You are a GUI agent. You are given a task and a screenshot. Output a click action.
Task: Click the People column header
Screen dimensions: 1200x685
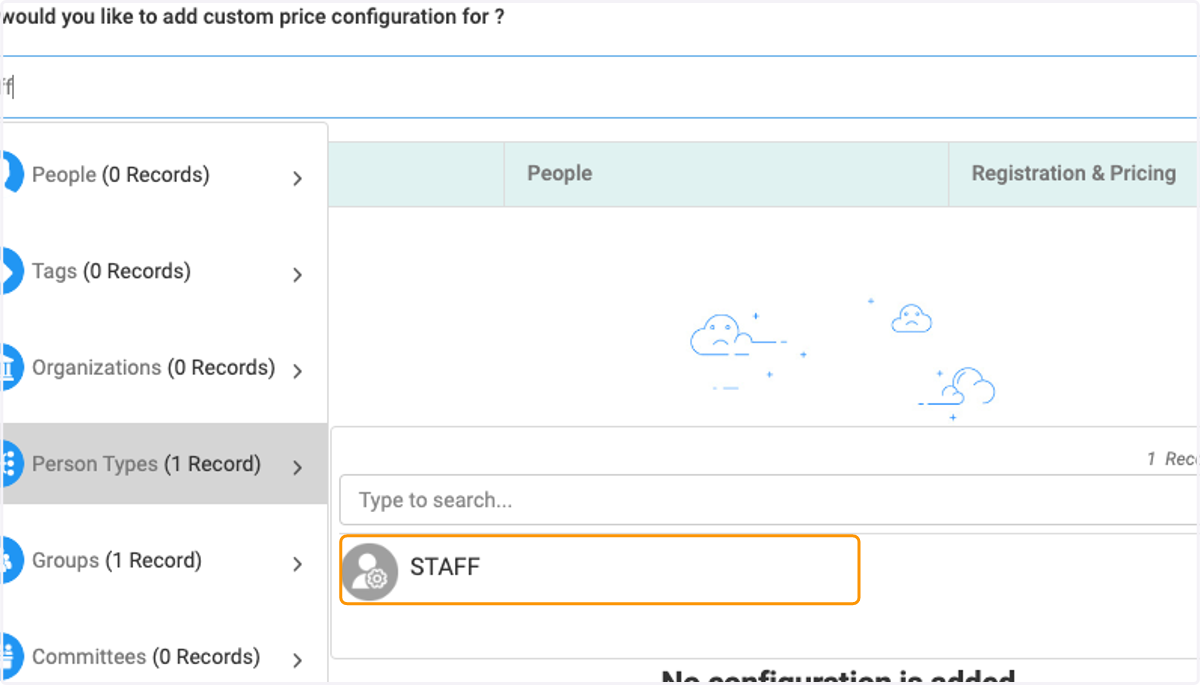point(726,174)
